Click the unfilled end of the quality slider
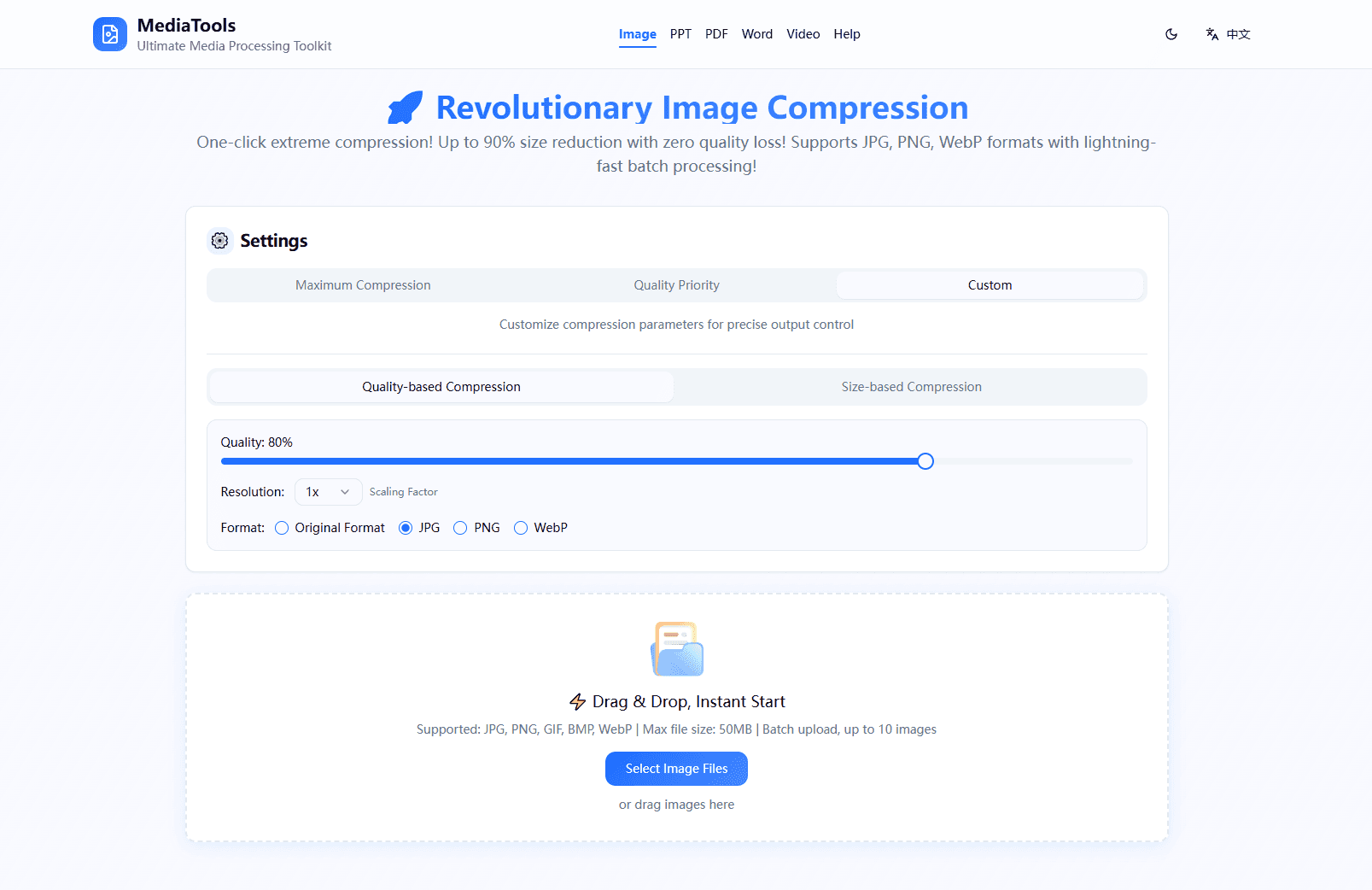 pos(1034,461)
